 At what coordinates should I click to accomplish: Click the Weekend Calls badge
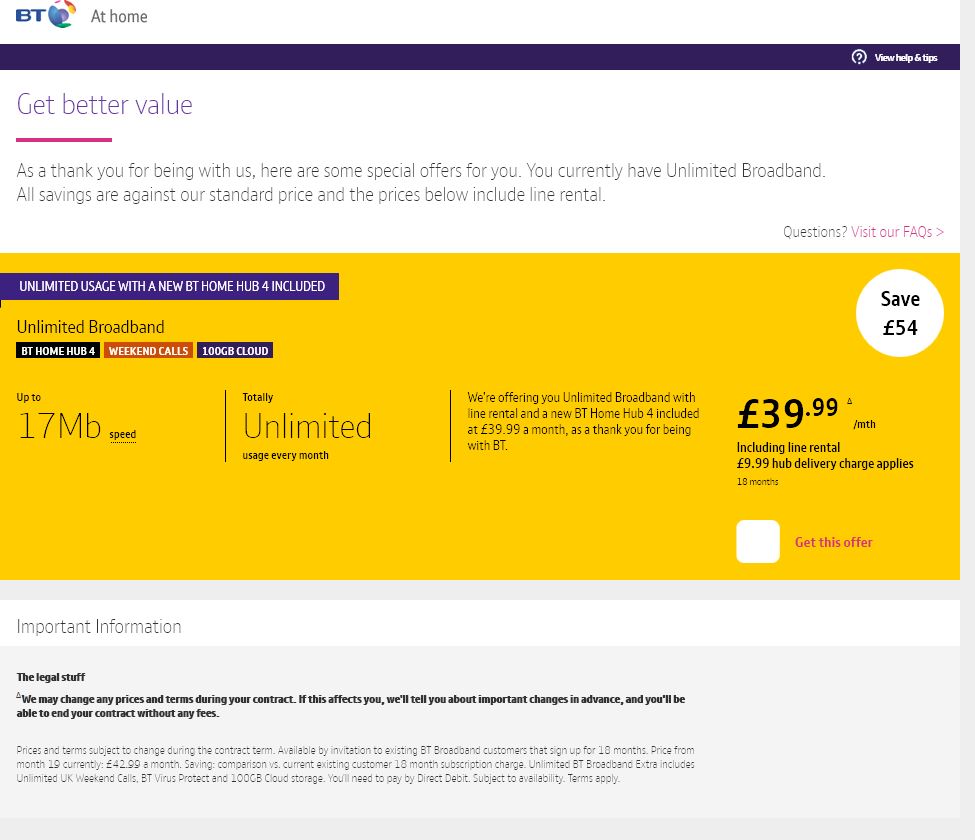(x=148, y=351)
